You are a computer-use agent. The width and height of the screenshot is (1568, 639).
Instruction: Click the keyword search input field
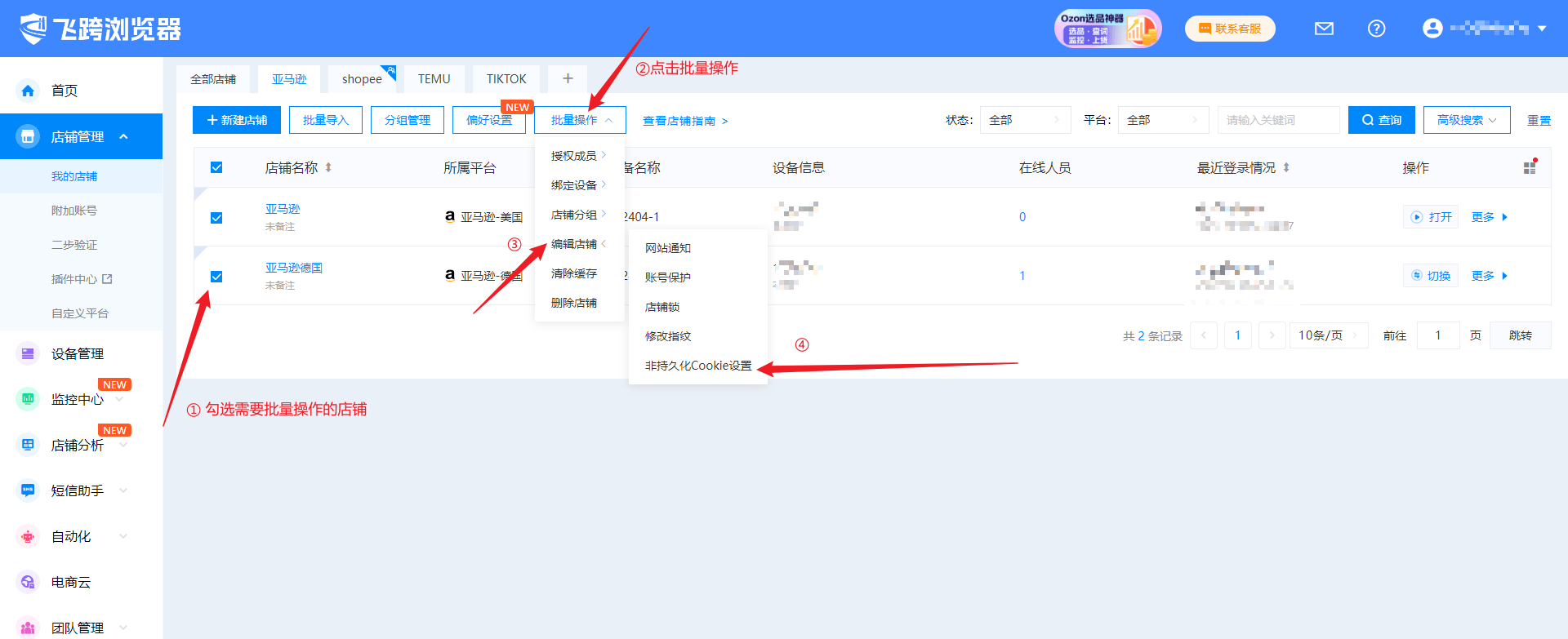coord(1277,120)
